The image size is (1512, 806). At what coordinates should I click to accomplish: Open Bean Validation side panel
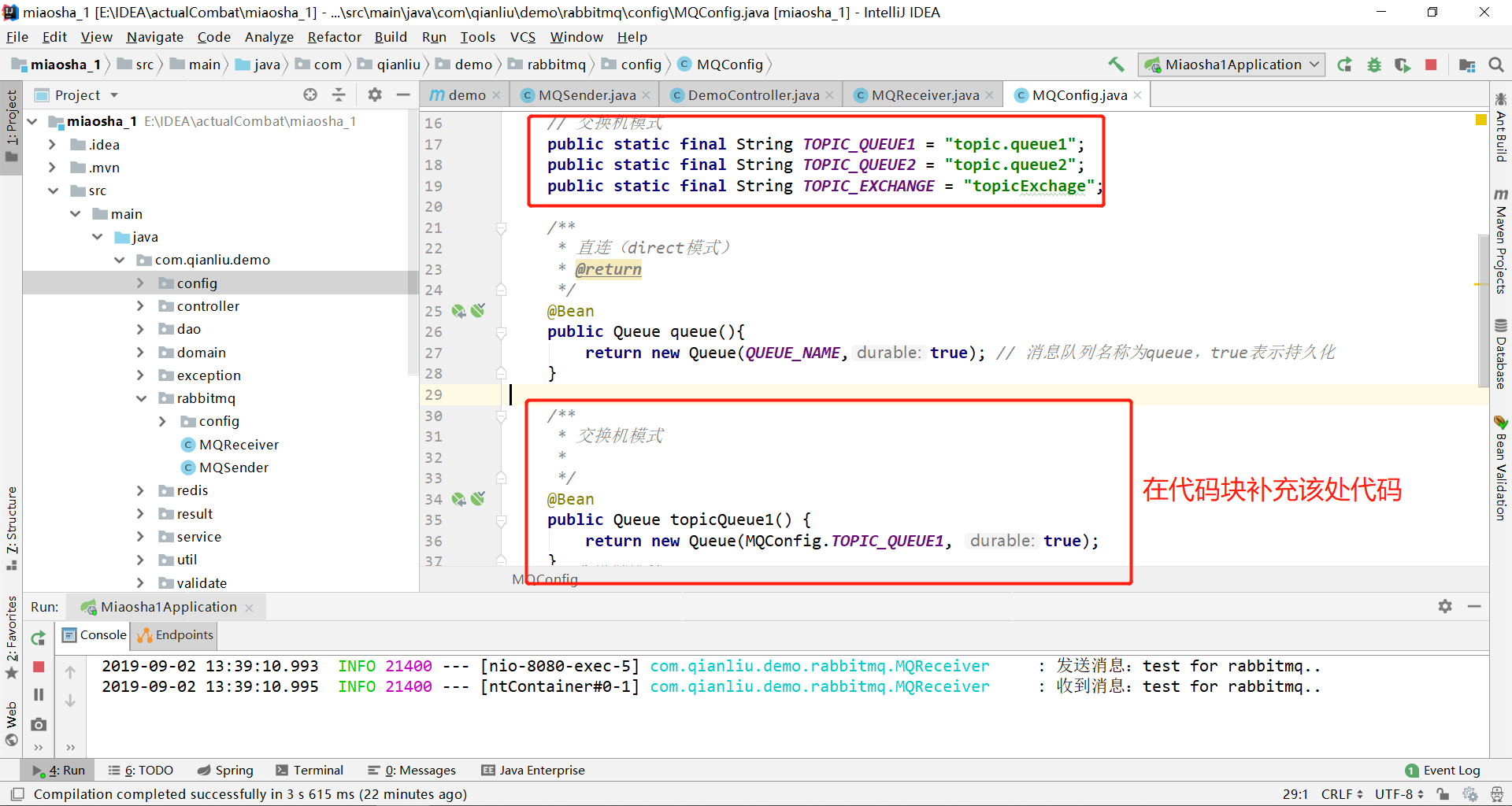click(x=1500, y=468)
